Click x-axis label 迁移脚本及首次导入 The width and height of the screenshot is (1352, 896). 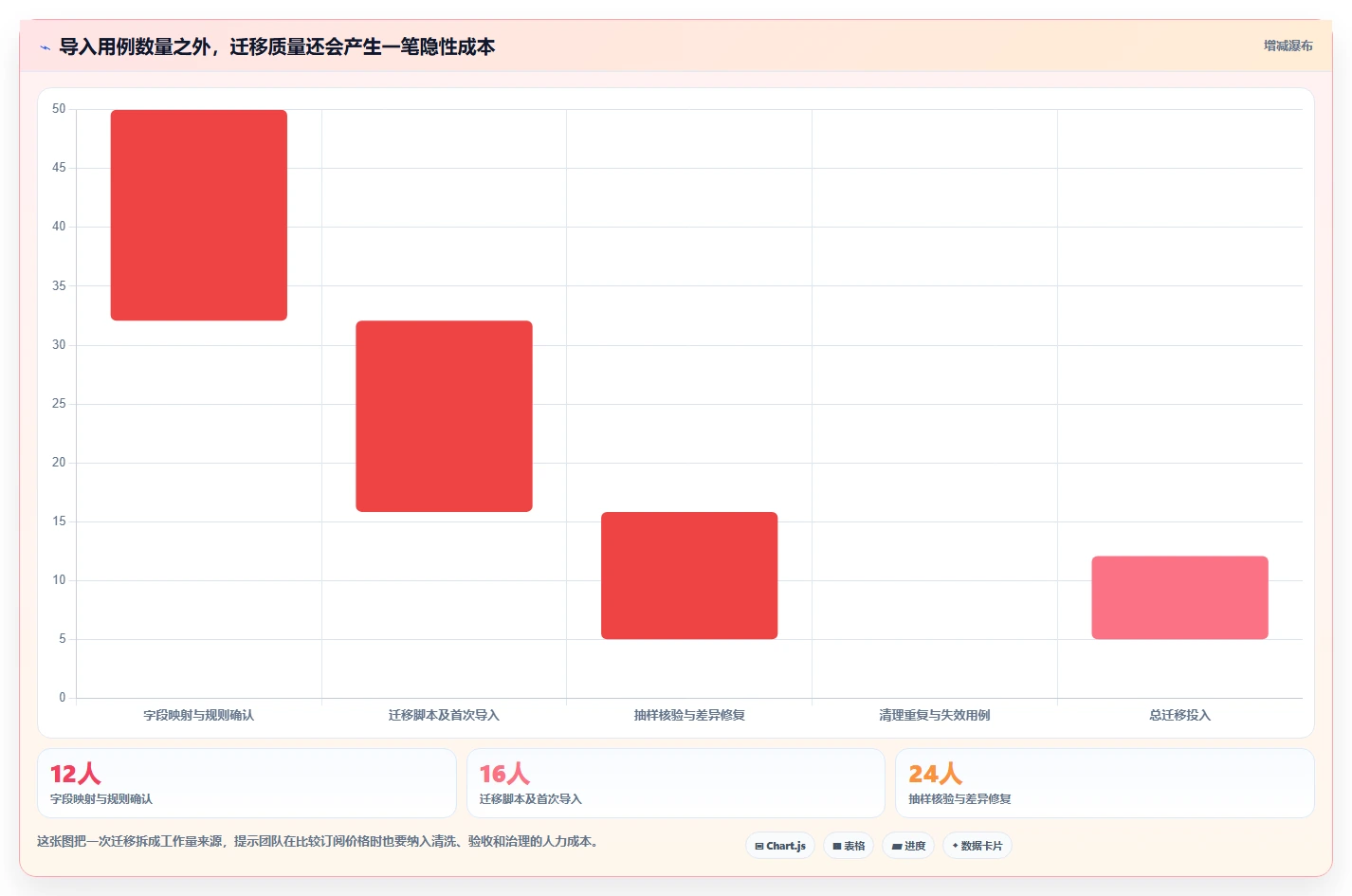tap(444, 715)
